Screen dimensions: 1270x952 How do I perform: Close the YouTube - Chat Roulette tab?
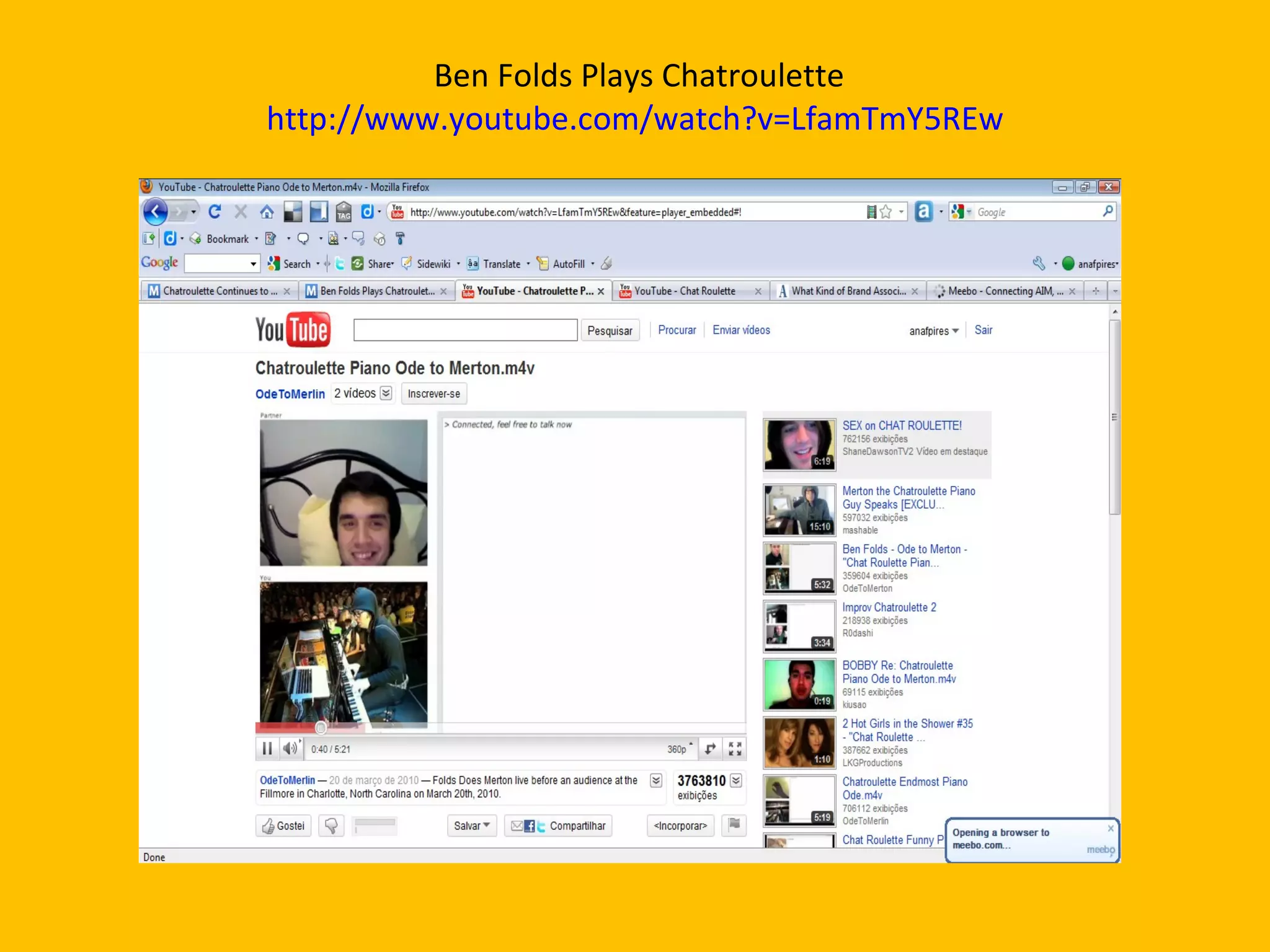click(x=758, y=291)
